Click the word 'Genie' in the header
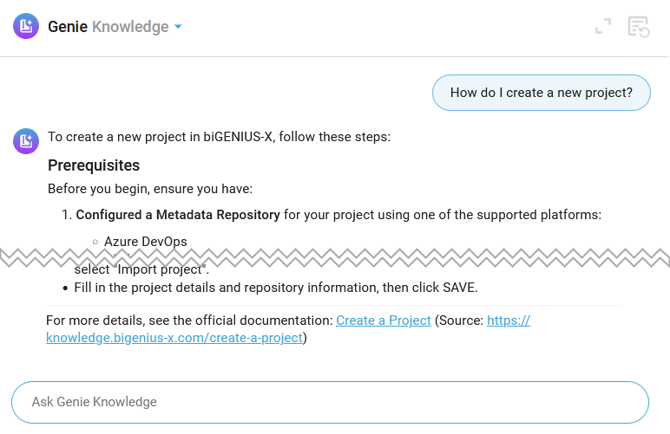 point(68,27)
